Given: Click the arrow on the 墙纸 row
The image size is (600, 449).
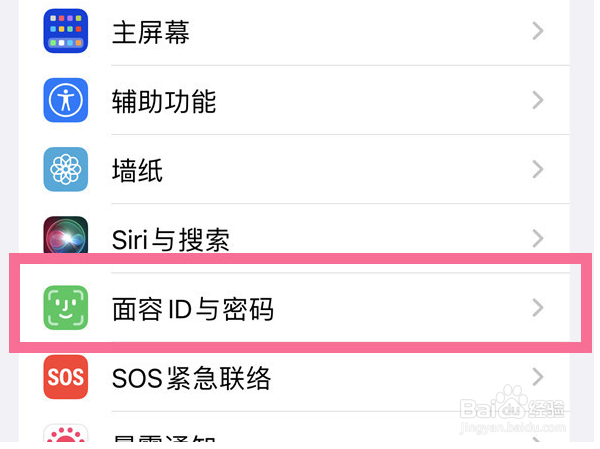Looking at the screenshot, I should tap(538, 169).
